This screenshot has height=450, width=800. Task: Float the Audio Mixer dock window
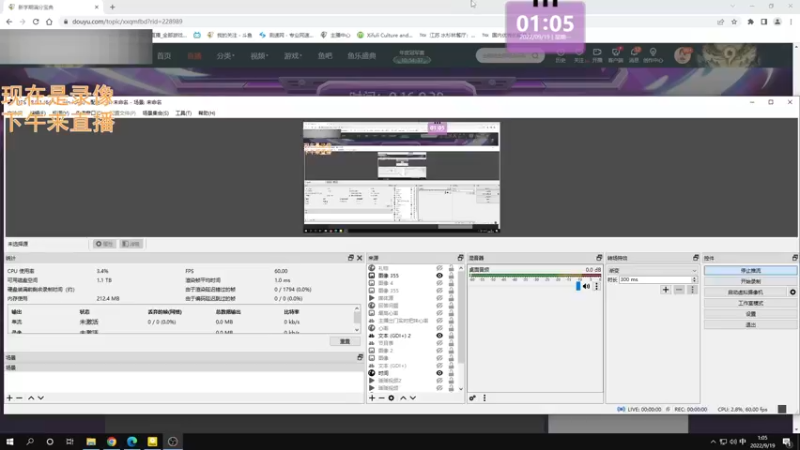pyautogui.click(x=599, y=258)
